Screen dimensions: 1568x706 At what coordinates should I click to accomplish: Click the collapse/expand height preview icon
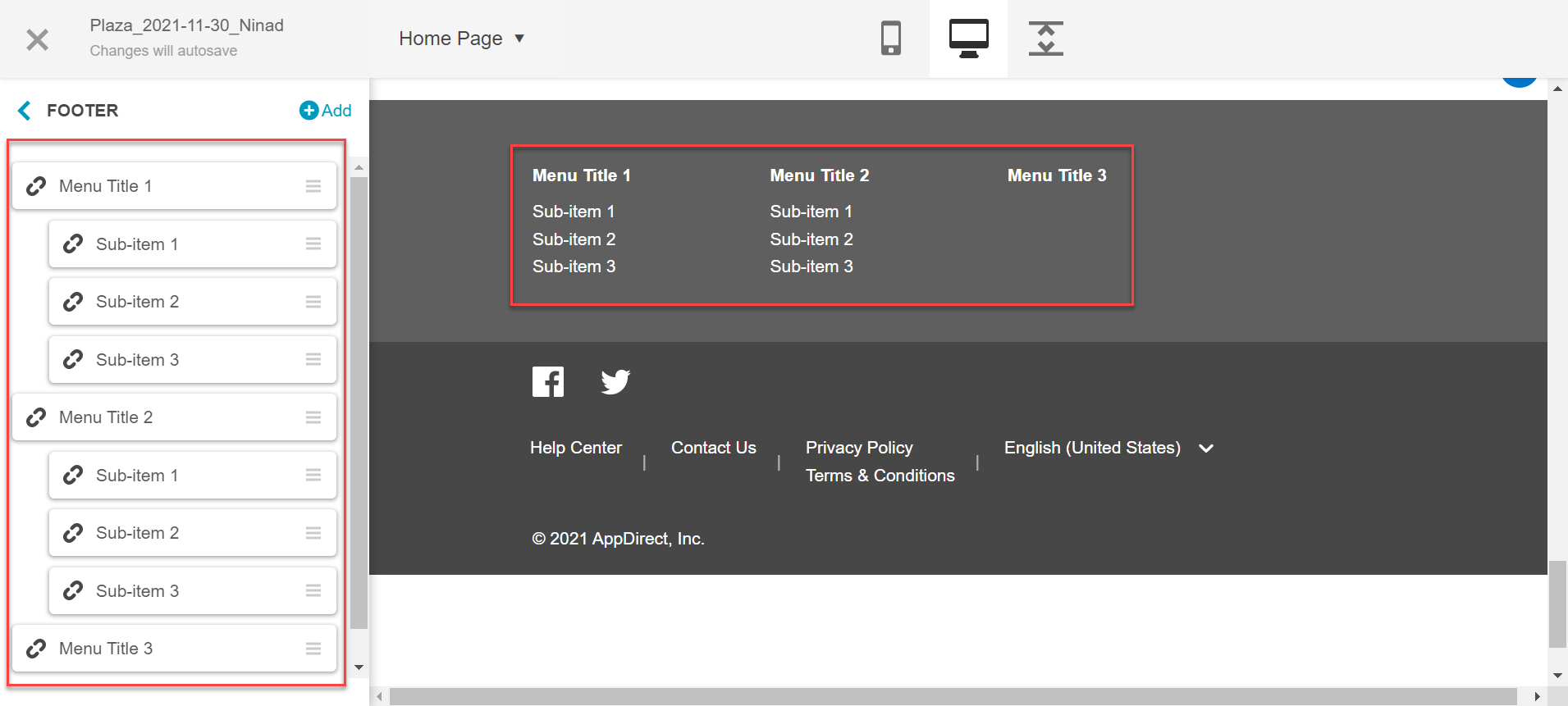(x=1045, y=39)
